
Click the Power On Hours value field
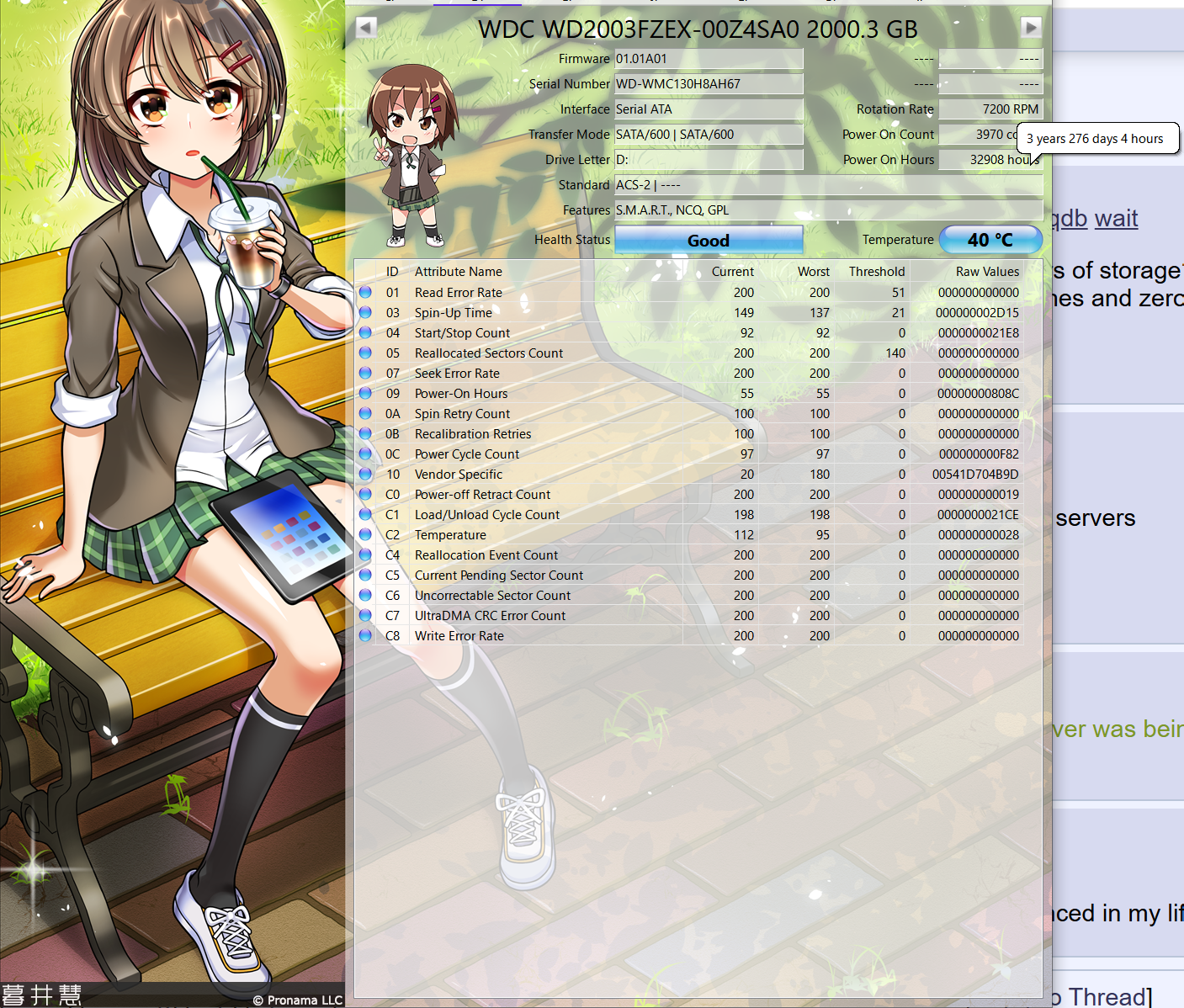[x=990, y=160]
